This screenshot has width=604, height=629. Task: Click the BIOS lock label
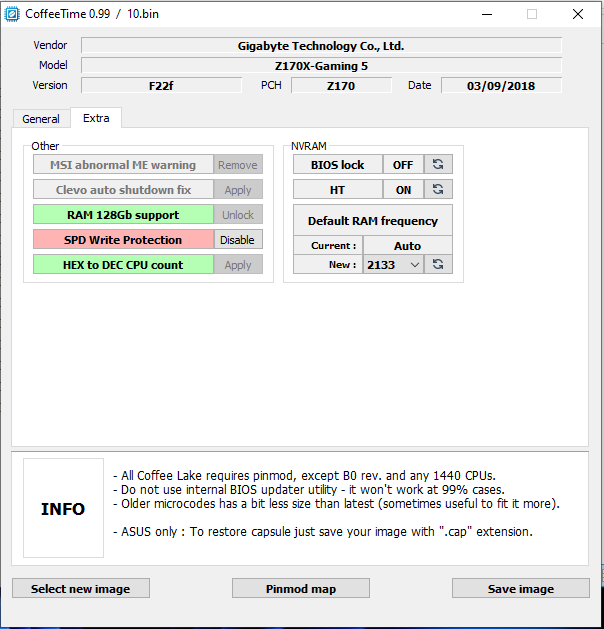coord(337,164)
